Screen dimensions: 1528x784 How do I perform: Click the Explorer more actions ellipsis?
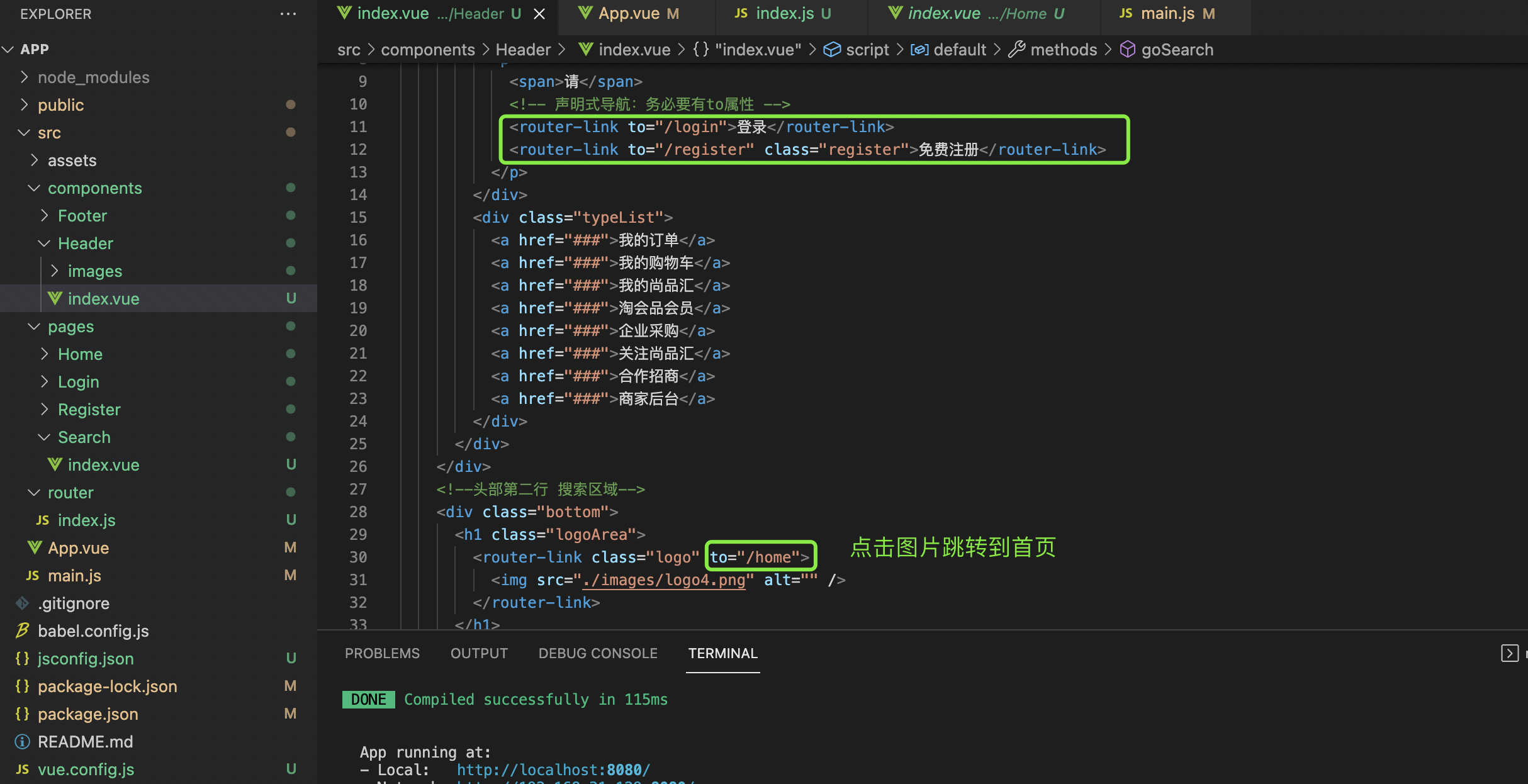coord(288,14)
